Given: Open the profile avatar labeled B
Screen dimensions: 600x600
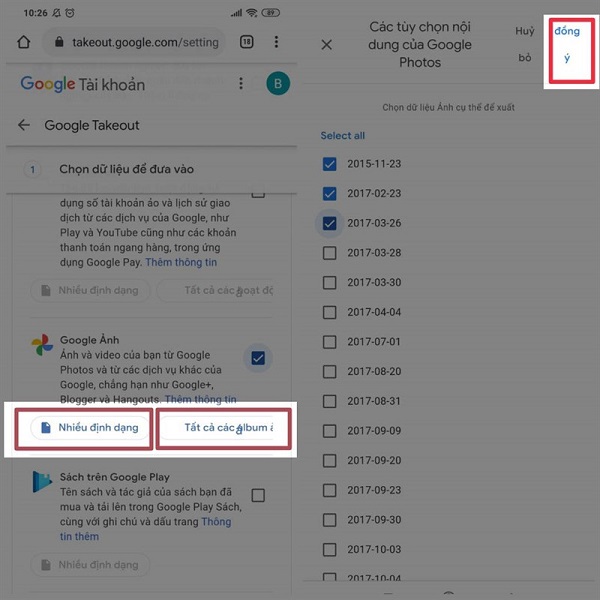Looking at the screenshot, I should pos(278,83).
